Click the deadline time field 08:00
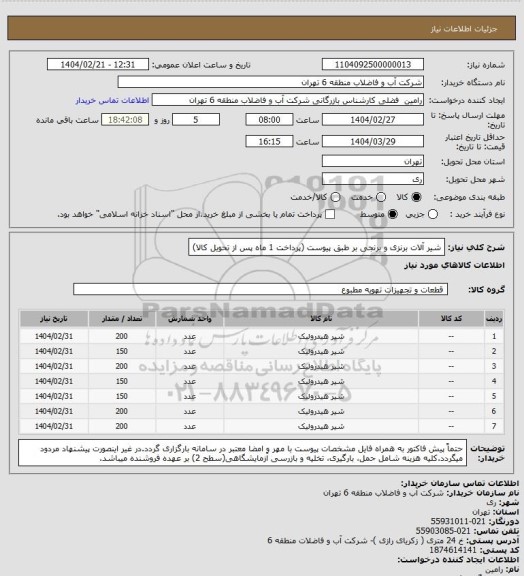Viewport: 524px width, 576px height. point(269,120)
